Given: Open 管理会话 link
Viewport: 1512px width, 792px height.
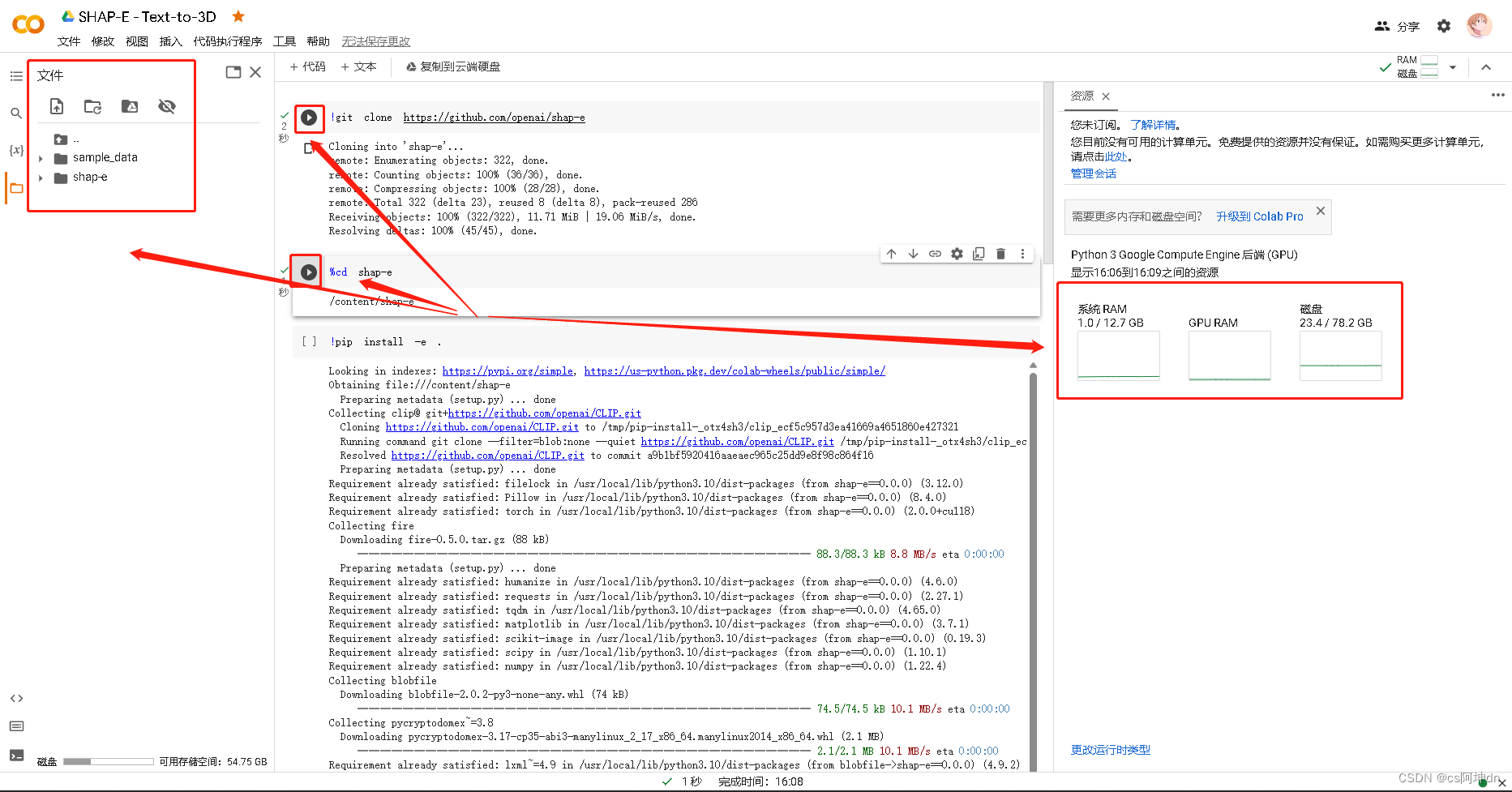Looking at the screenshot, I should 1094,173.
